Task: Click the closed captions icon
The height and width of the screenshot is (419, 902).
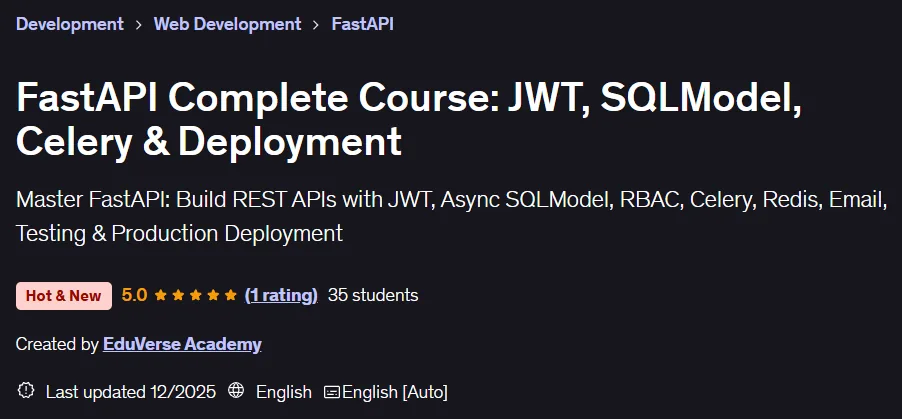Action: click(331, 392)
